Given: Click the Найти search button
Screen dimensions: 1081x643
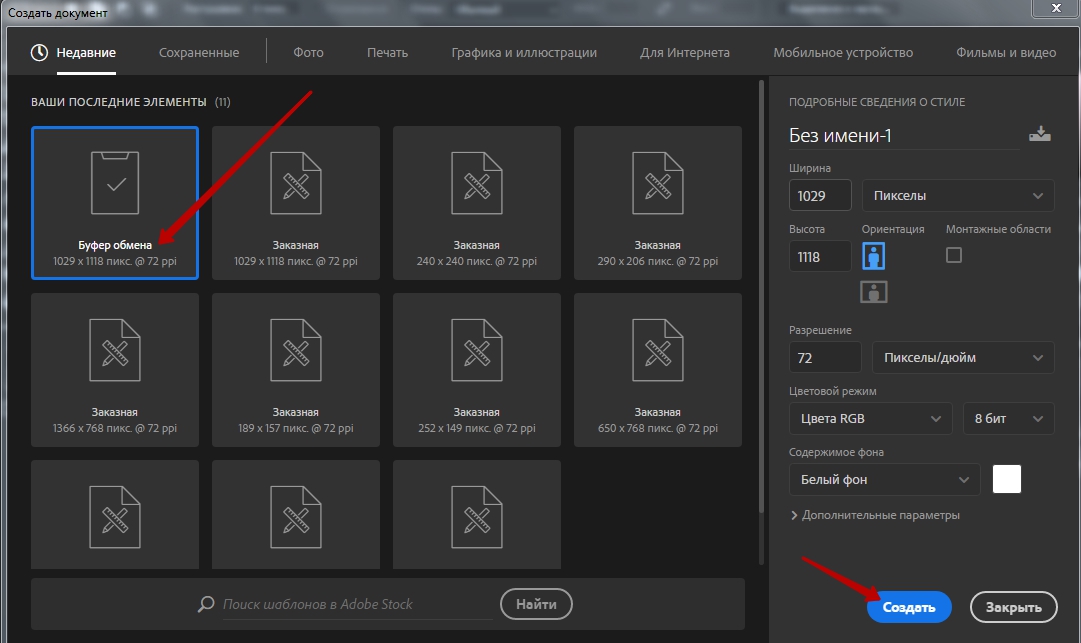Looking at the screenshot, I should 536,604.
